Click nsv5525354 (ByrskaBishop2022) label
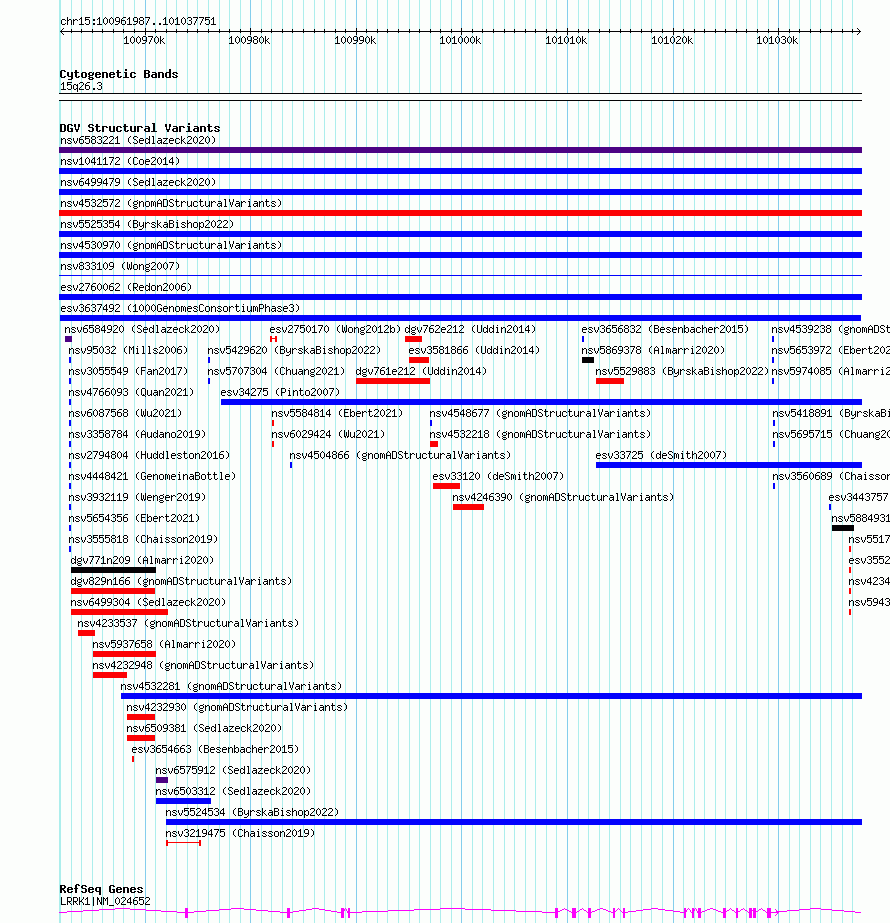 (x=147, y=224)
